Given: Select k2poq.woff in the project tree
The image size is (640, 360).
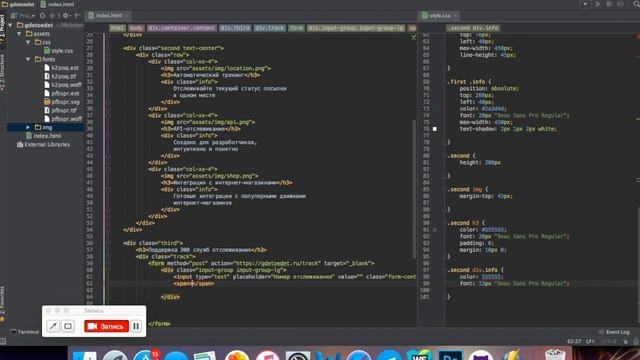Looking at the screenshot, I should tap(62, 85).
